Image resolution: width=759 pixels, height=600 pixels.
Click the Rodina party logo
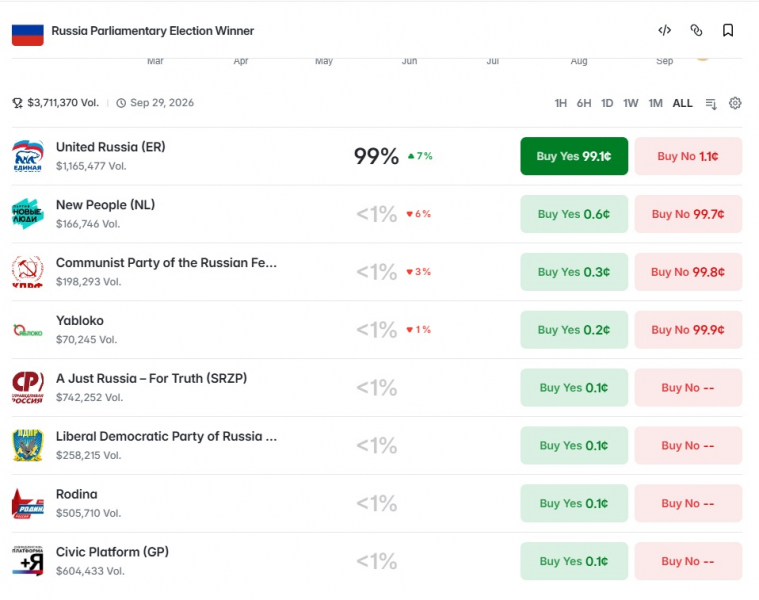28,503
